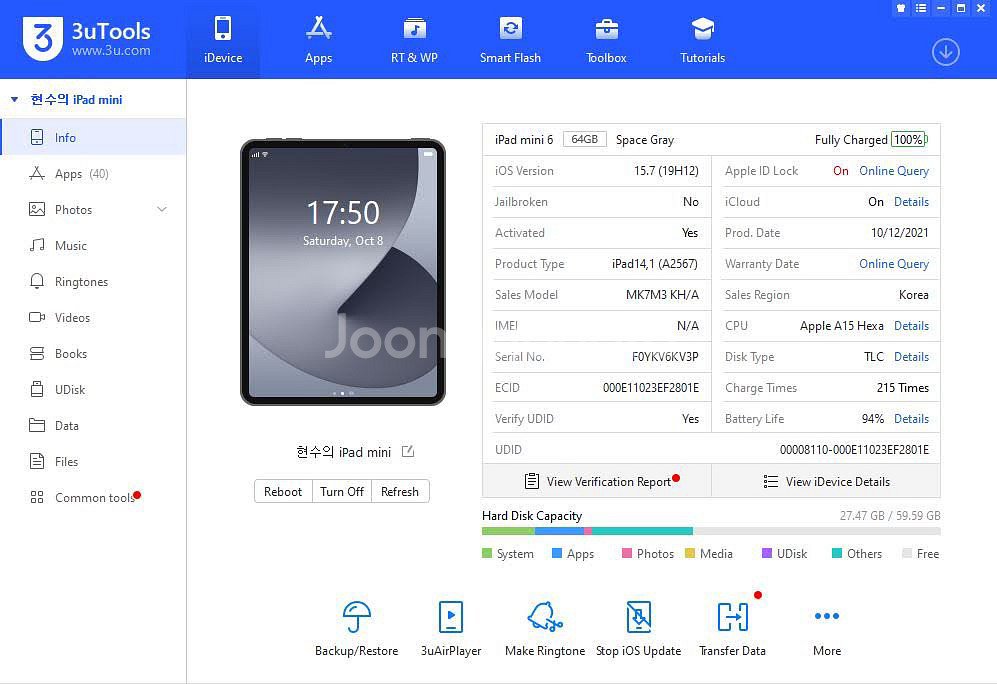Go to the RT & WP tab
The height and width of the screenshot is (684, 997).
pyautogui.click(x=415, y=39)
